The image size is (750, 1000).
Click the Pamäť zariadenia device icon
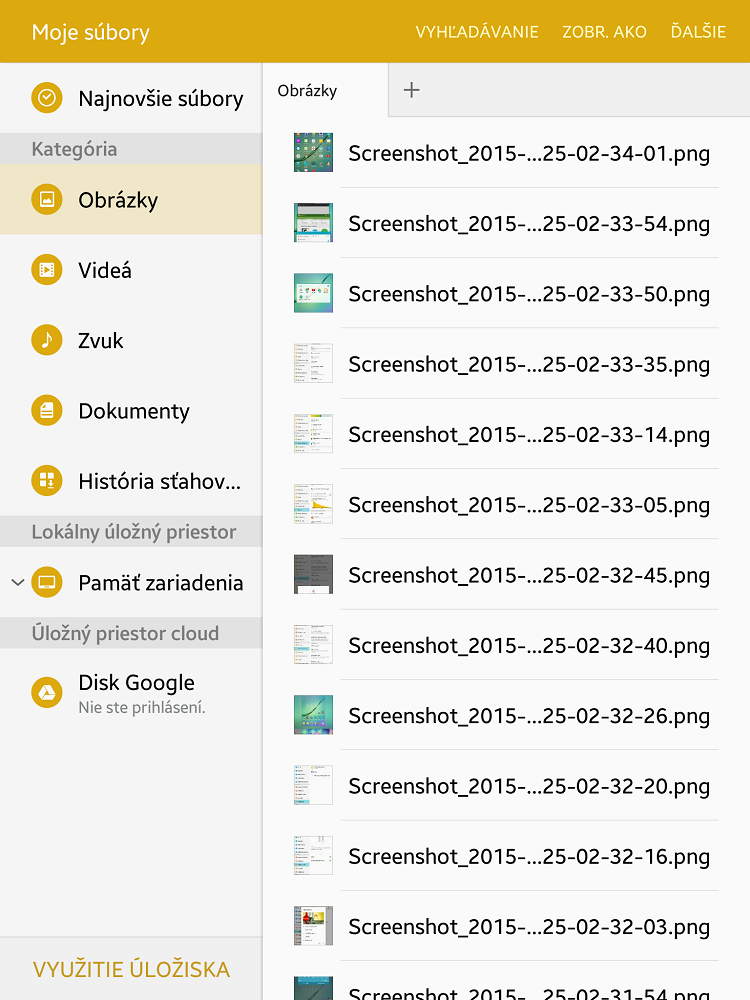click(x=47, y=582)
